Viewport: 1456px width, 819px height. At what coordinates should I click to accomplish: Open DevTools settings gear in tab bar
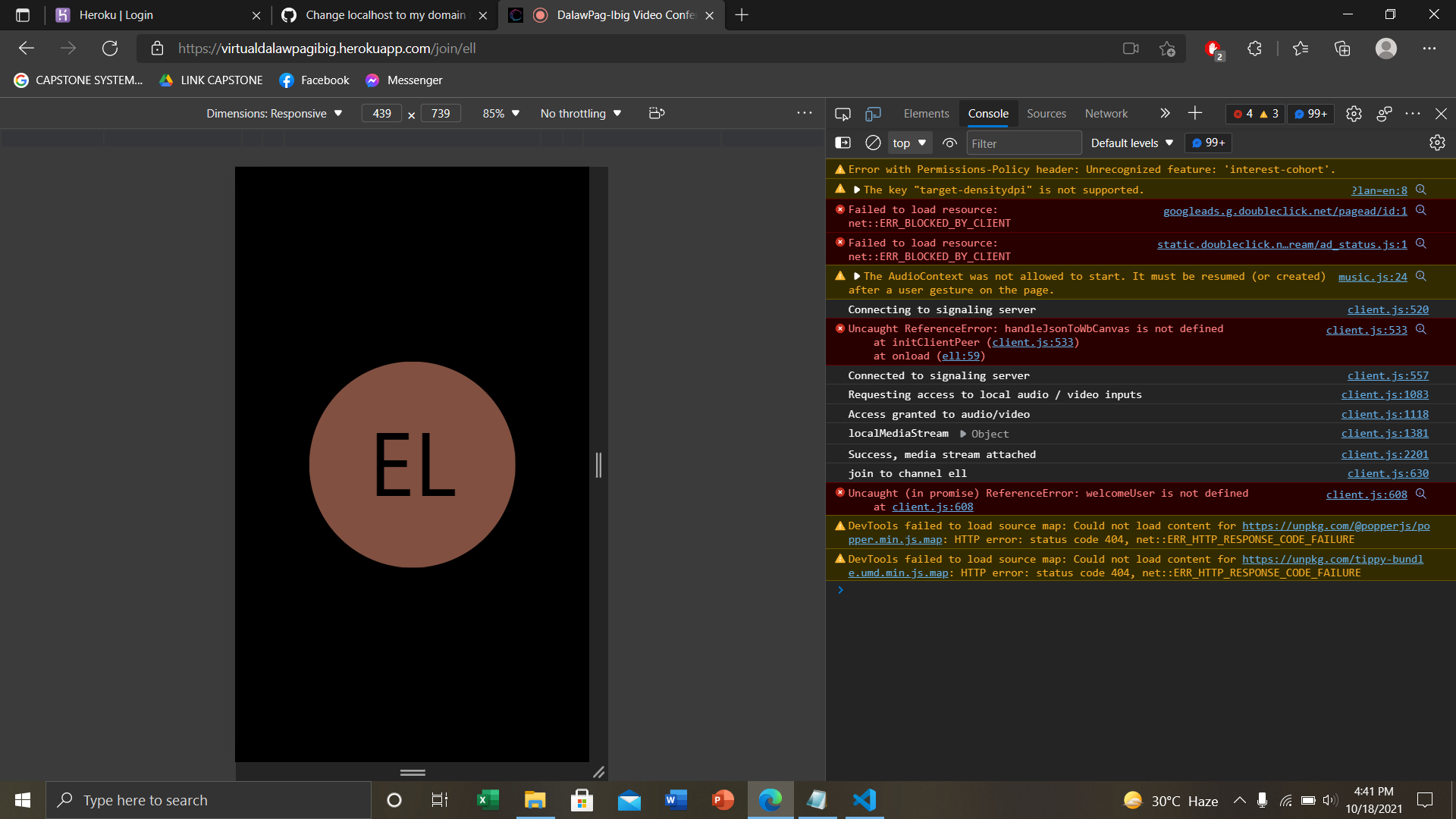[x=1354, y=114]
